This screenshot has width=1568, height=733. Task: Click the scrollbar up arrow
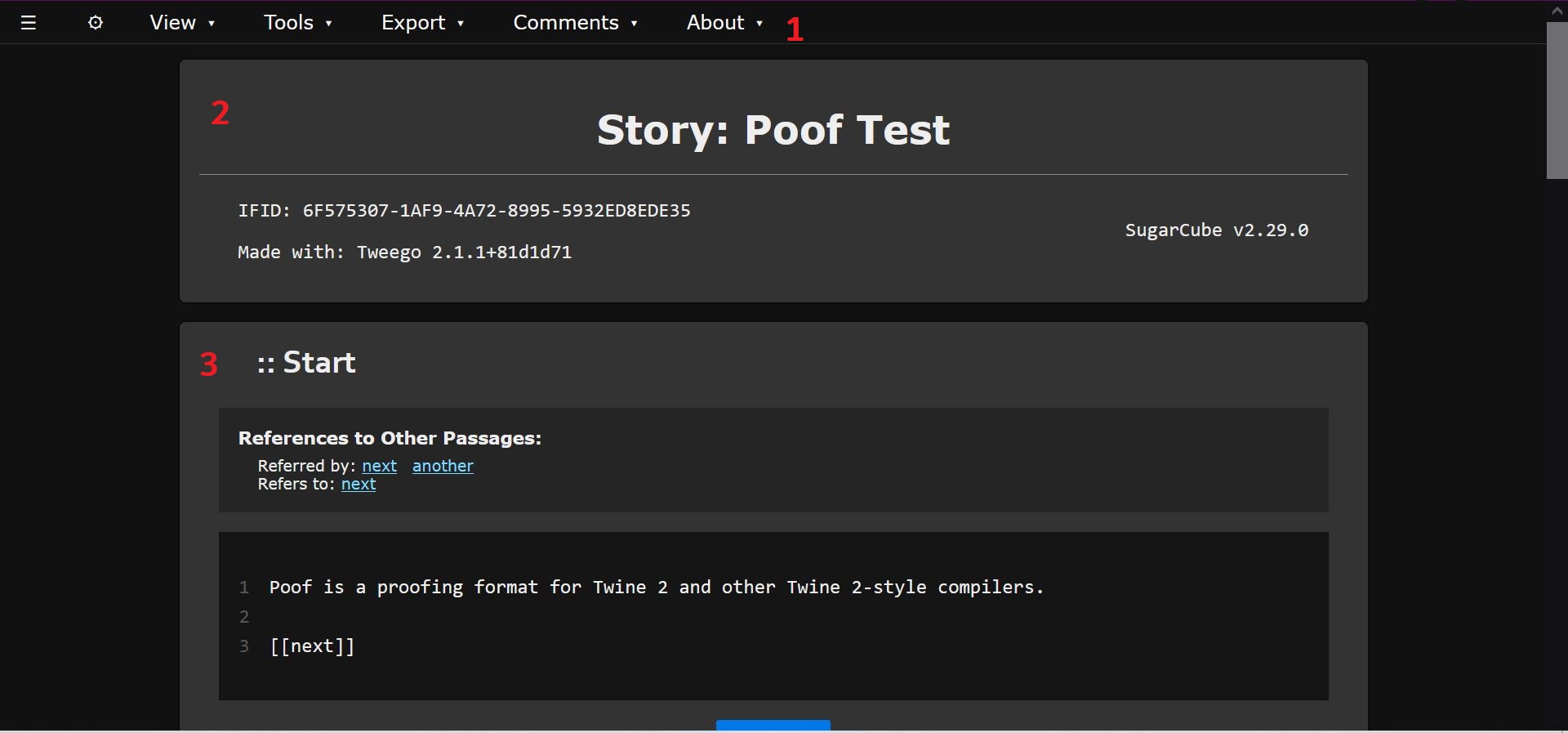1557,11
